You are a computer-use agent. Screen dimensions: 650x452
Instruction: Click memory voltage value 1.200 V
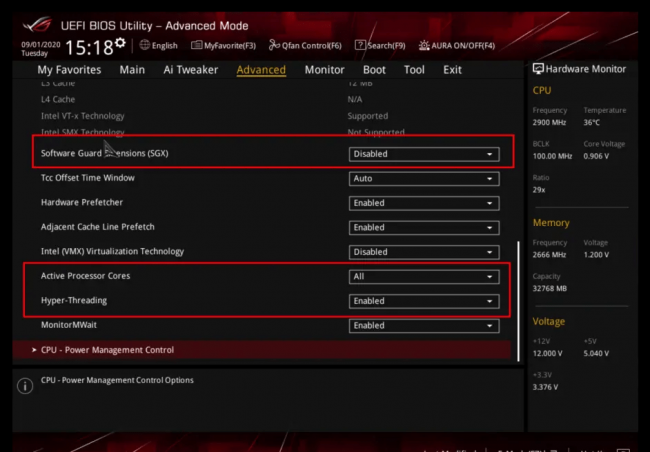coord(596,255)
